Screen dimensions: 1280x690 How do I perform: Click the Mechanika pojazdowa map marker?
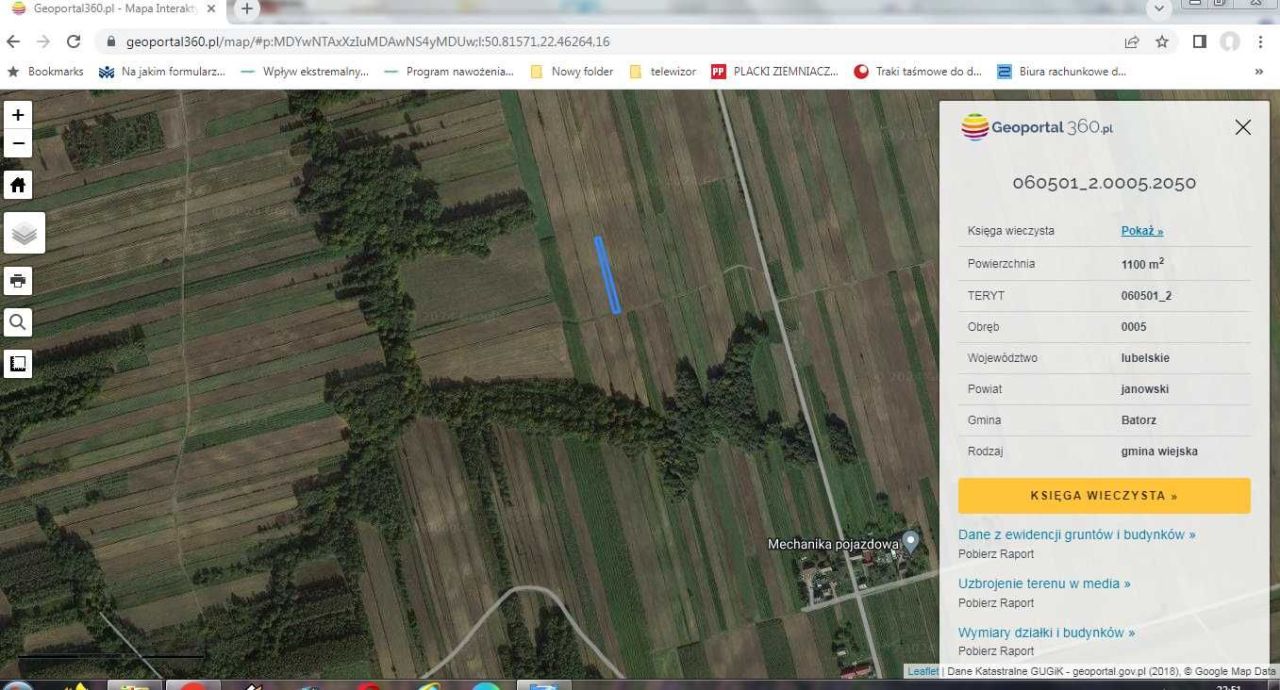click(x=907, y=543)
